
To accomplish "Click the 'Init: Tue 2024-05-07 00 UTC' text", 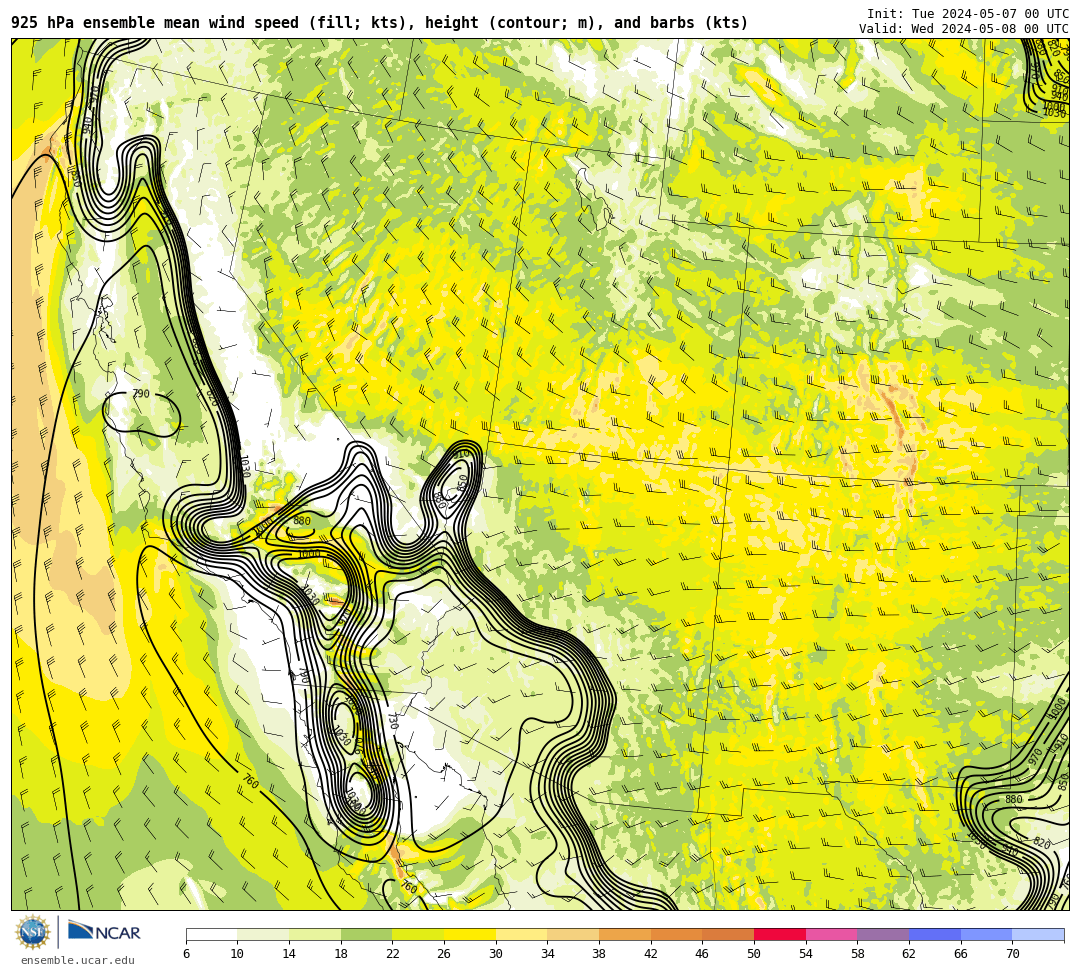I will coord(968,14).
